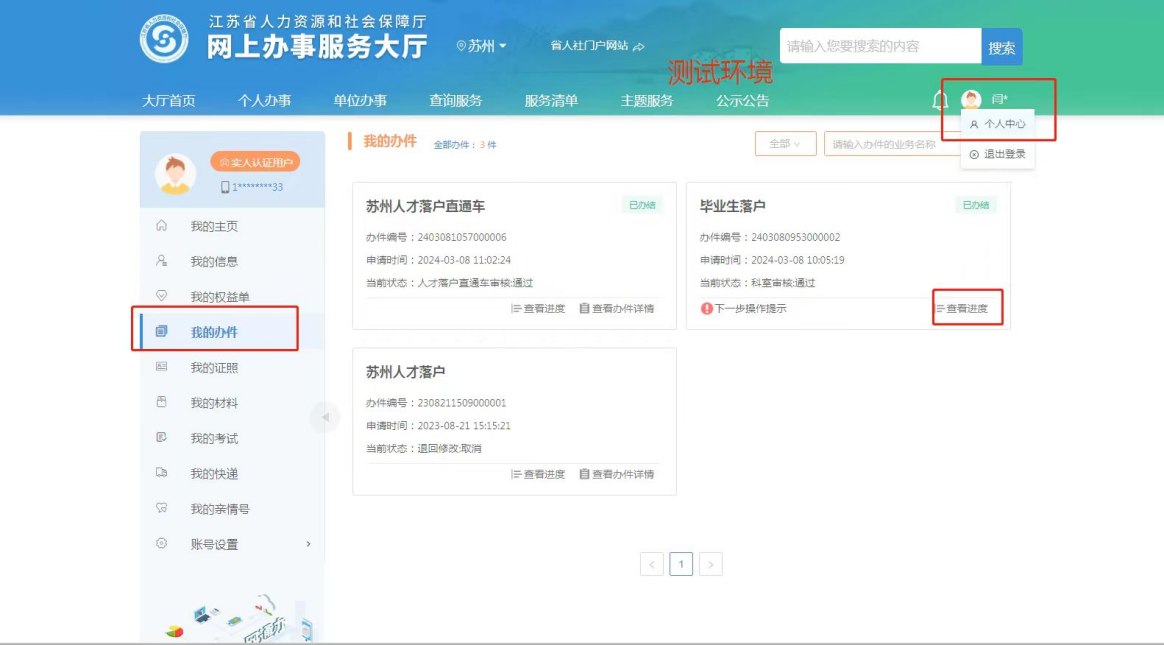Go to the next page arrow
This screenshot has width=1164, height=645.
point(710,564)
